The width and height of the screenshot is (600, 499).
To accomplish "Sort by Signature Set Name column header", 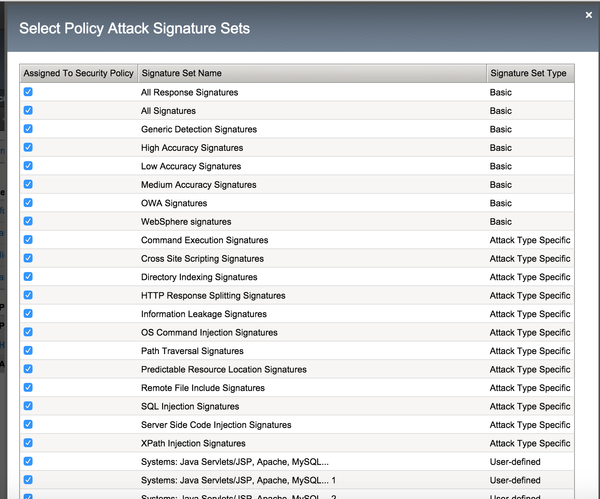I will pos(182,73).
